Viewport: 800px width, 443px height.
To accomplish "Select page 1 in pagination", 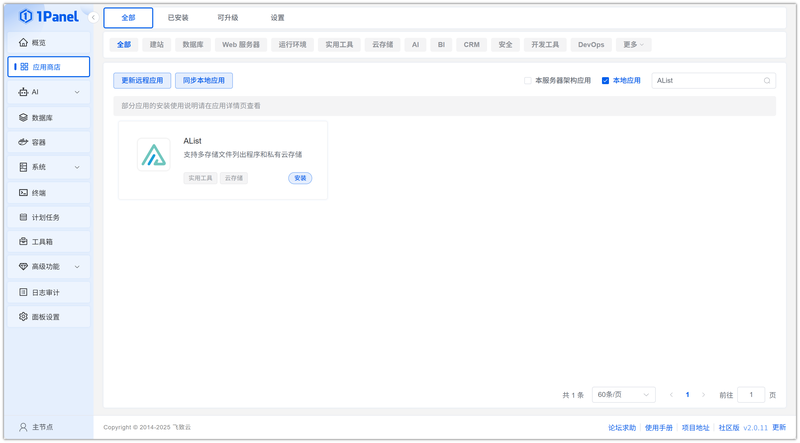I will [687, 395].
